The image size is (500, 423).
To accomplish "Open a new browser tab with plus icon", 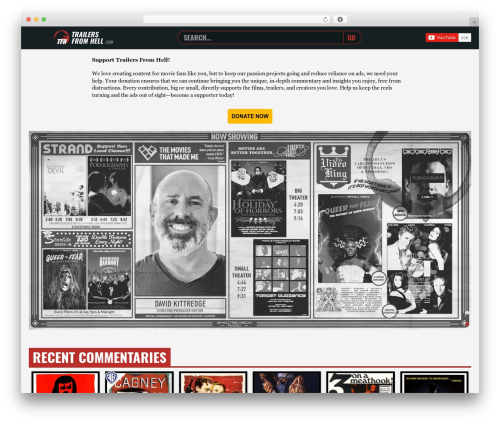I will pyautogui.click(x=474, y=22).
